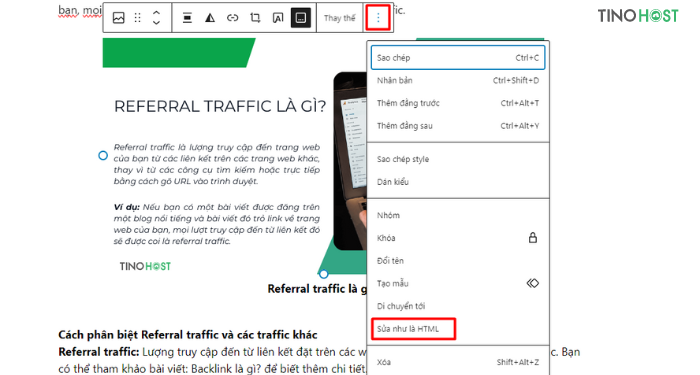Open the three-dot block options menu

pos(378,18)
